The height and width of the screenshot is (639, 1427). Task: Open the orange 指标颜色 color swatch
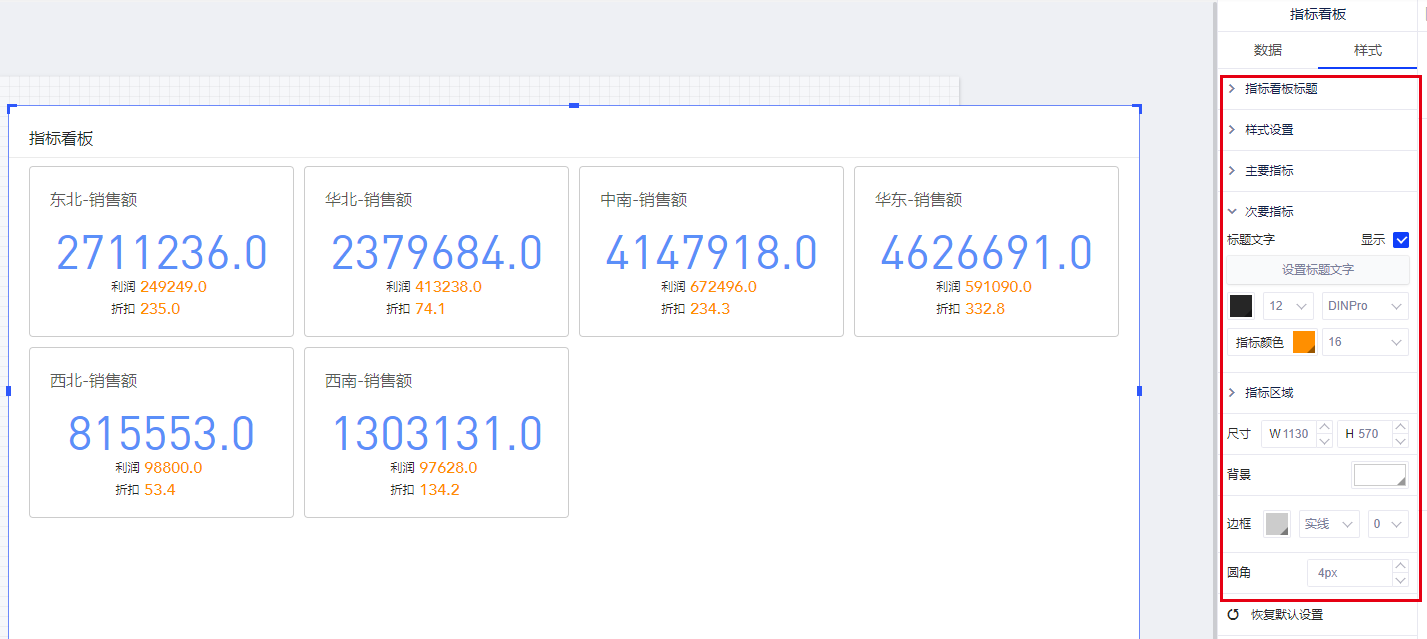pos(1304,342)
